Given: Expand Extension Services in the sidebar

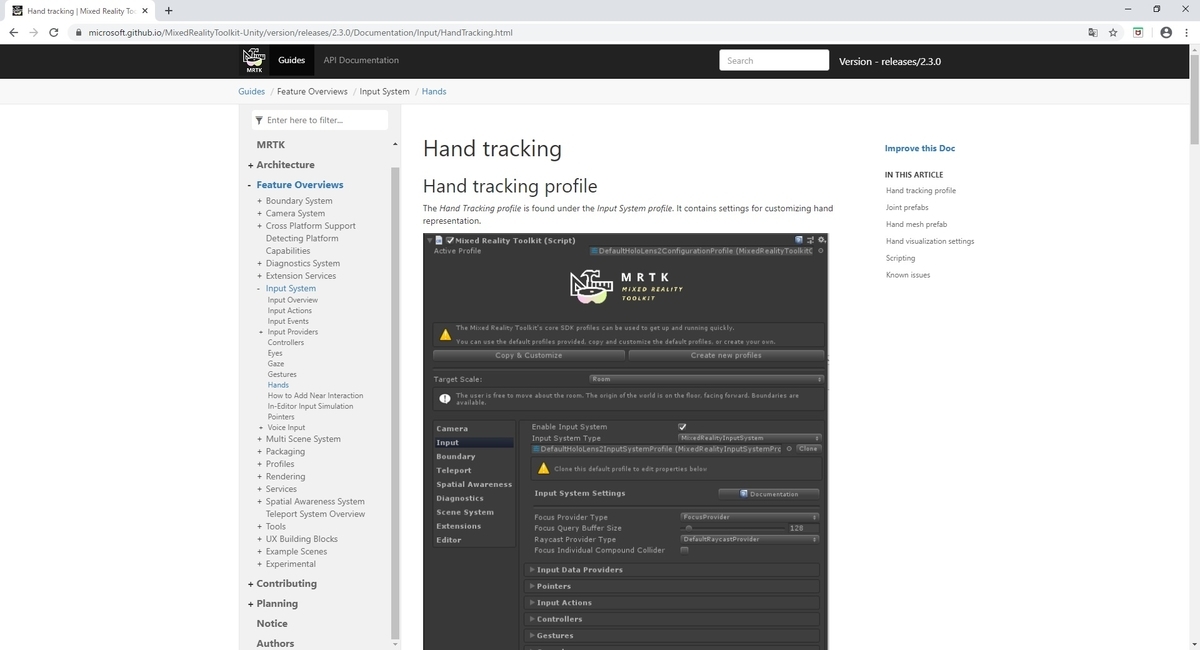Looking at the screenshot, I should 259,276.
